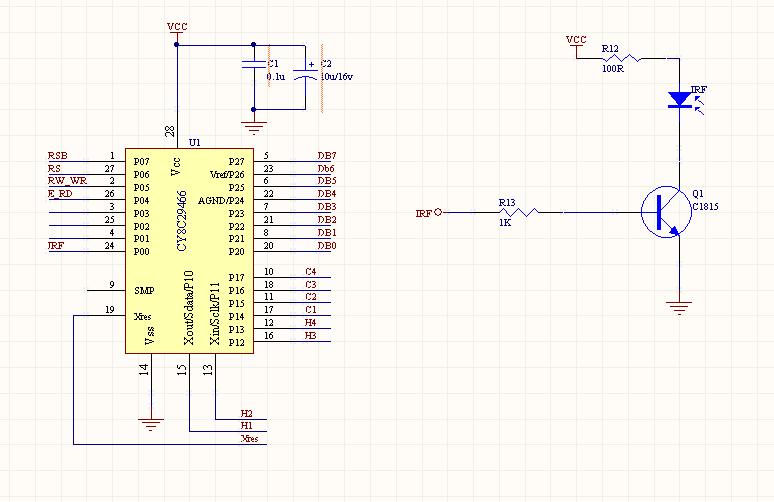The height and width of the screenshot is (502, 774).
Task: Click the Xres net label below U1
Action: point(249,438)
